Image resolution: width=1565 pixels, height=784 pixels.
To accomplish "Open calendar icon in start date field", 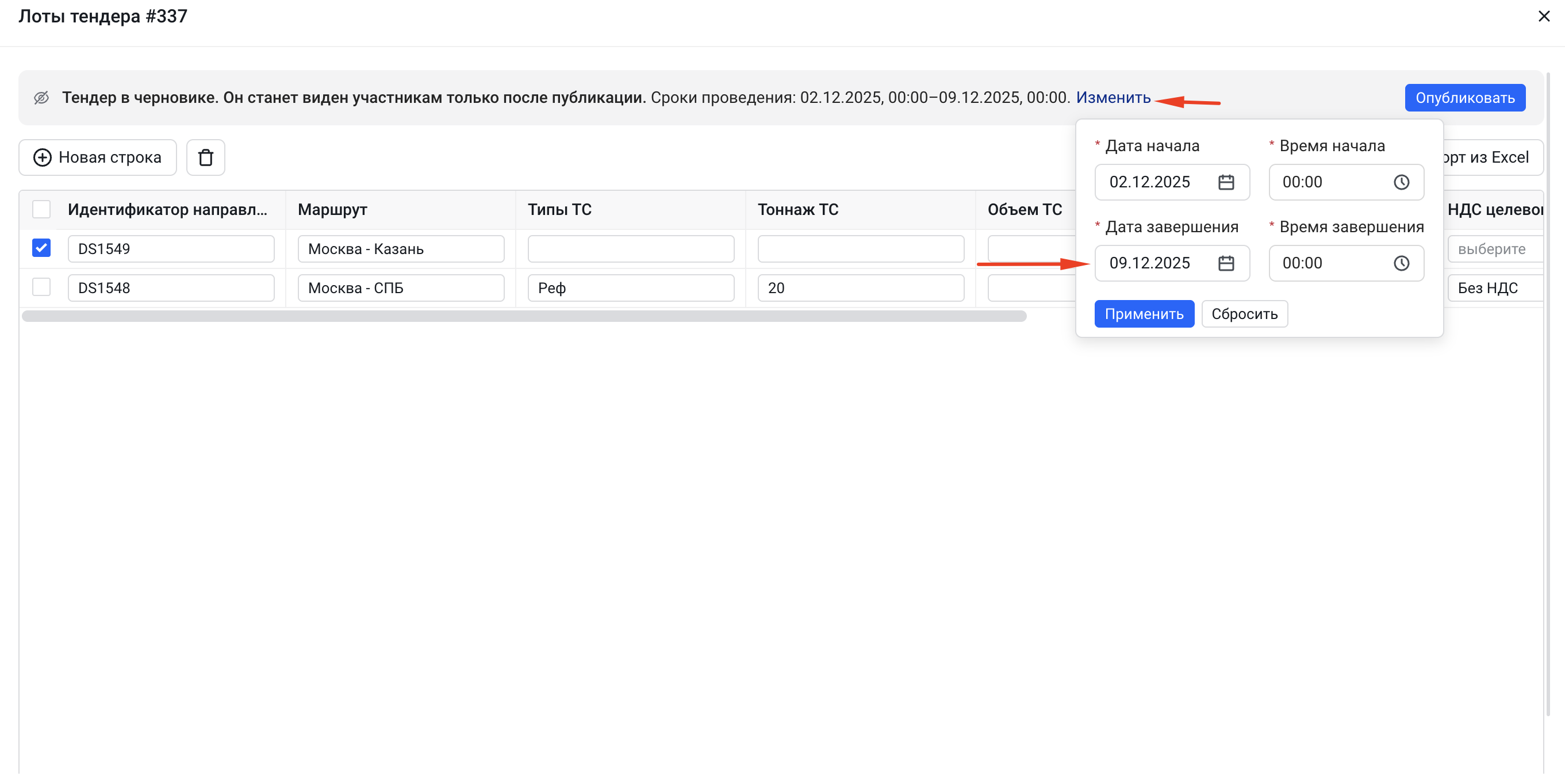I will tap(1225, 182).
